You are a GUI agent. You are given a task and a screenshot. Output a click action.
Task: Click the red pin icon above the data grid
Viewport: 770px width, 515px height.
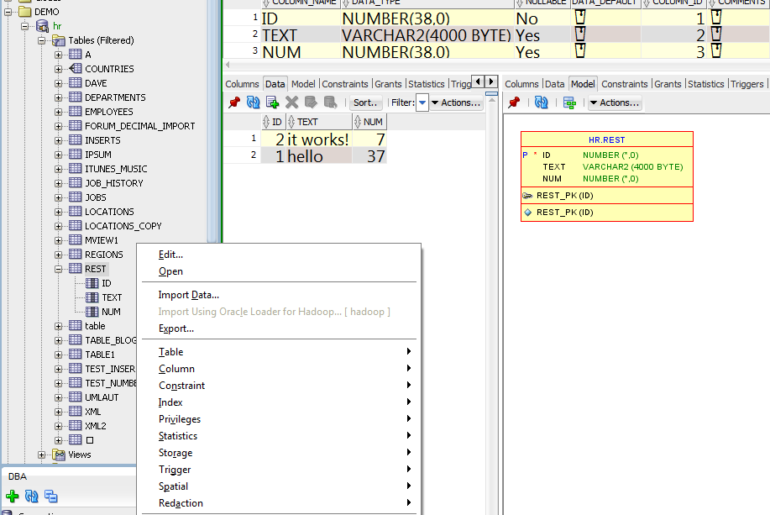233,103
